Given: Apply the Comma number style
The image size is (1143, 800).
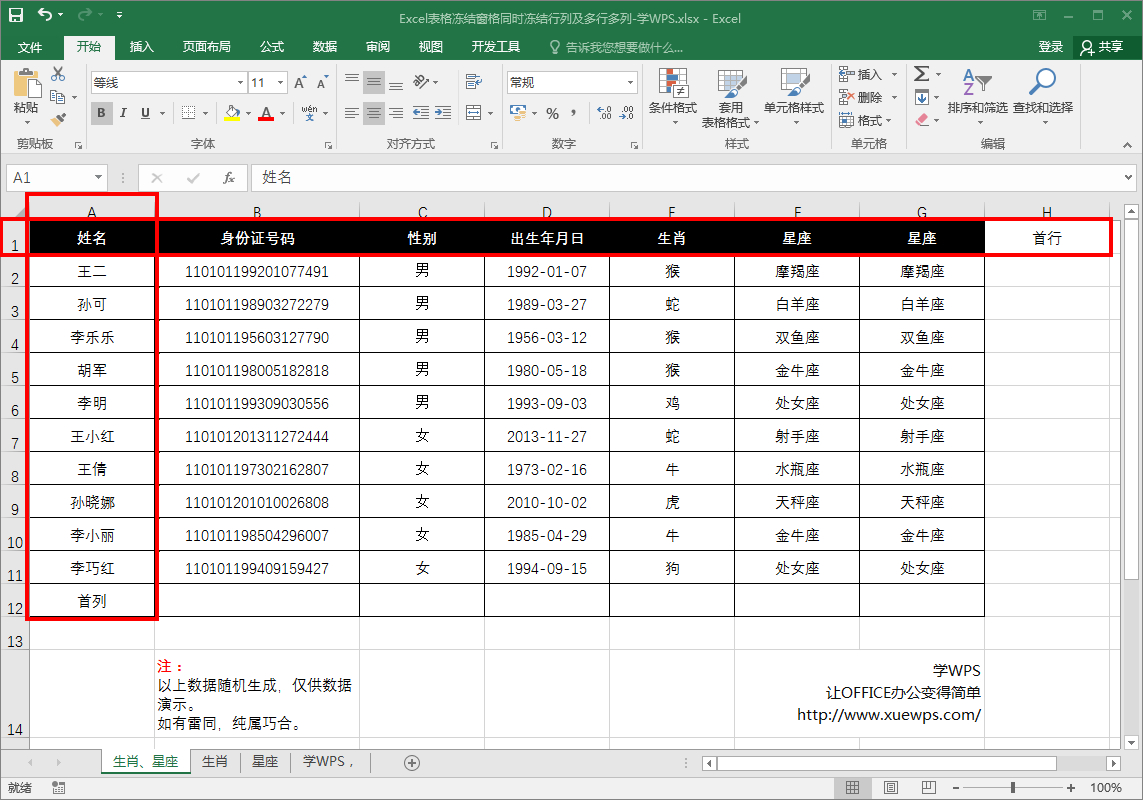Looking at the screenshot, I should (573, 113).
